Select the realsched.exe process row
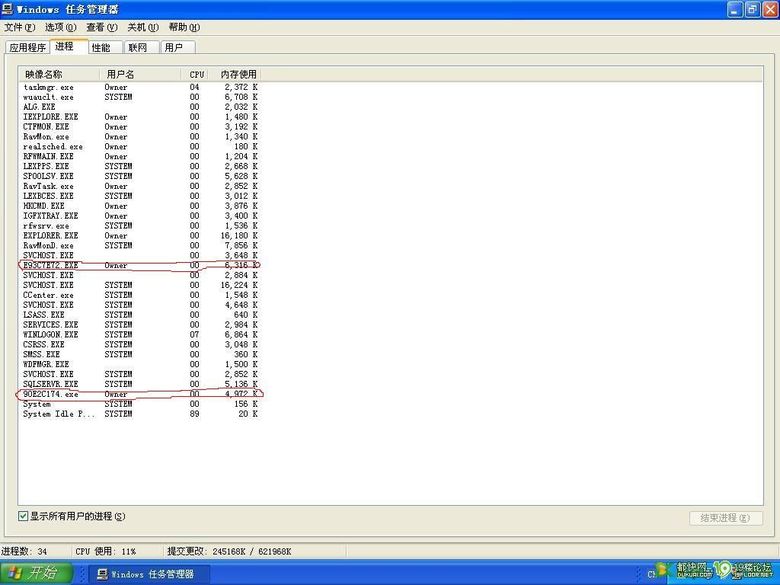This screenshot has height=585, width=780. [x=140, y=147]
